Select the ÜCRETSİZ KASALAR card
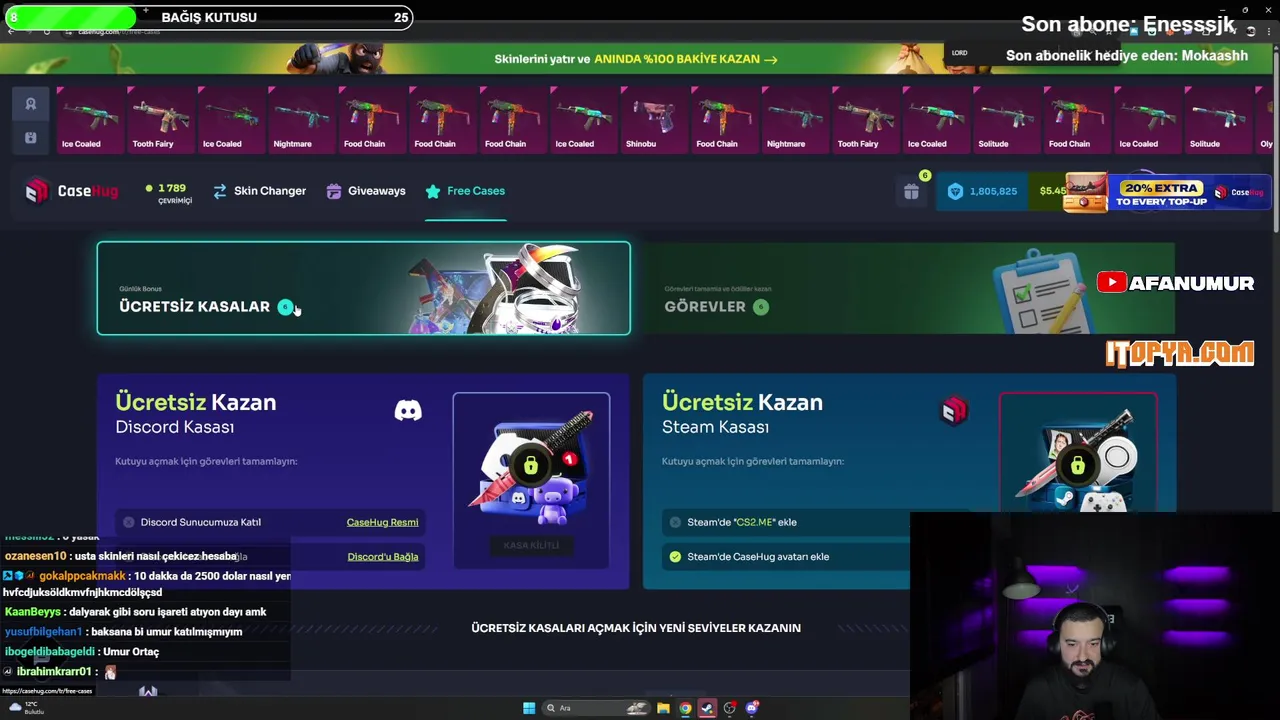1280x720 pixels. click(x=364, y=288)
